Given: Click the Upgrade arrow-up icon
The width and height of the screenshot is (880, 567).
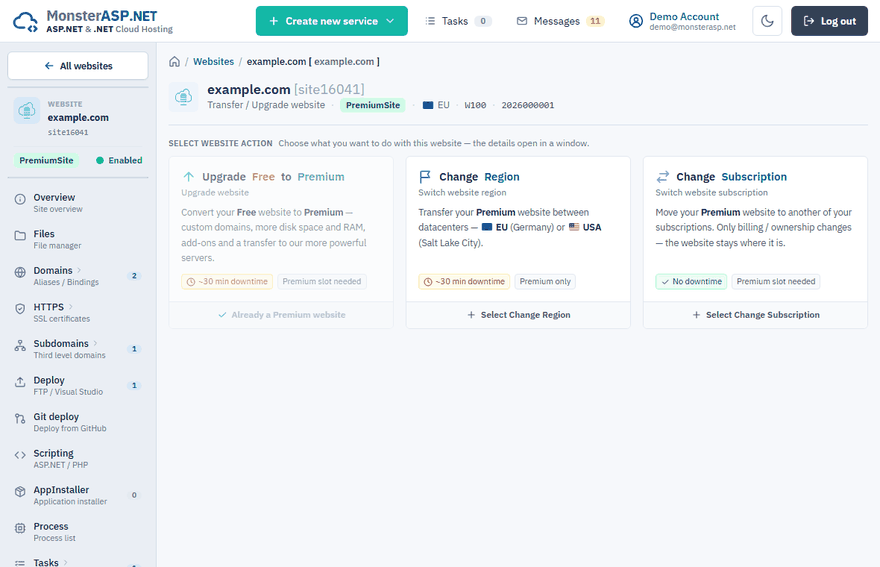Looking at the screenshot, I should pos(189,177).
